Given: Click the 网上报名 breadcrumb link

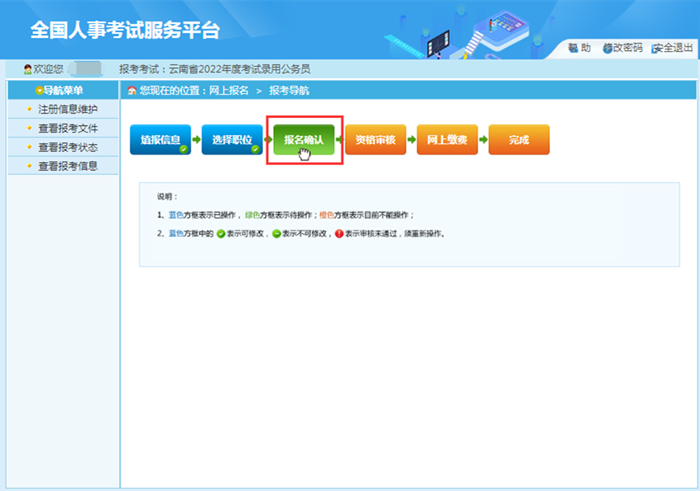Looking at the screenshot, I should 228,91.
